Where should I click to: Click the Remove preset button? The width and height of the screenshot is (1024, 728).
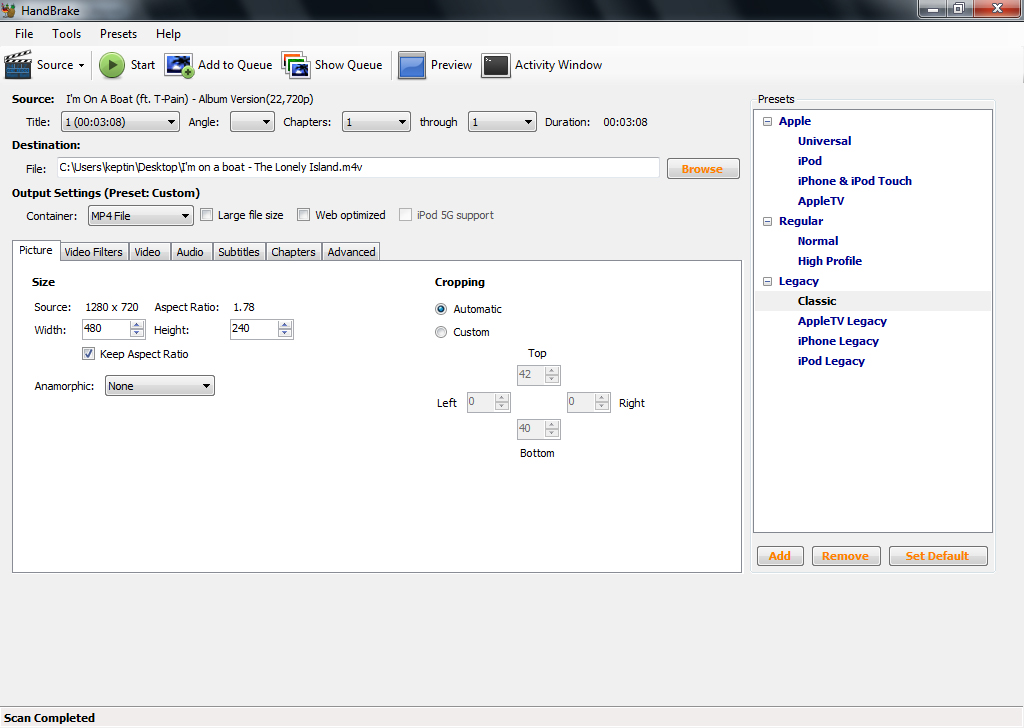(846, 556)
